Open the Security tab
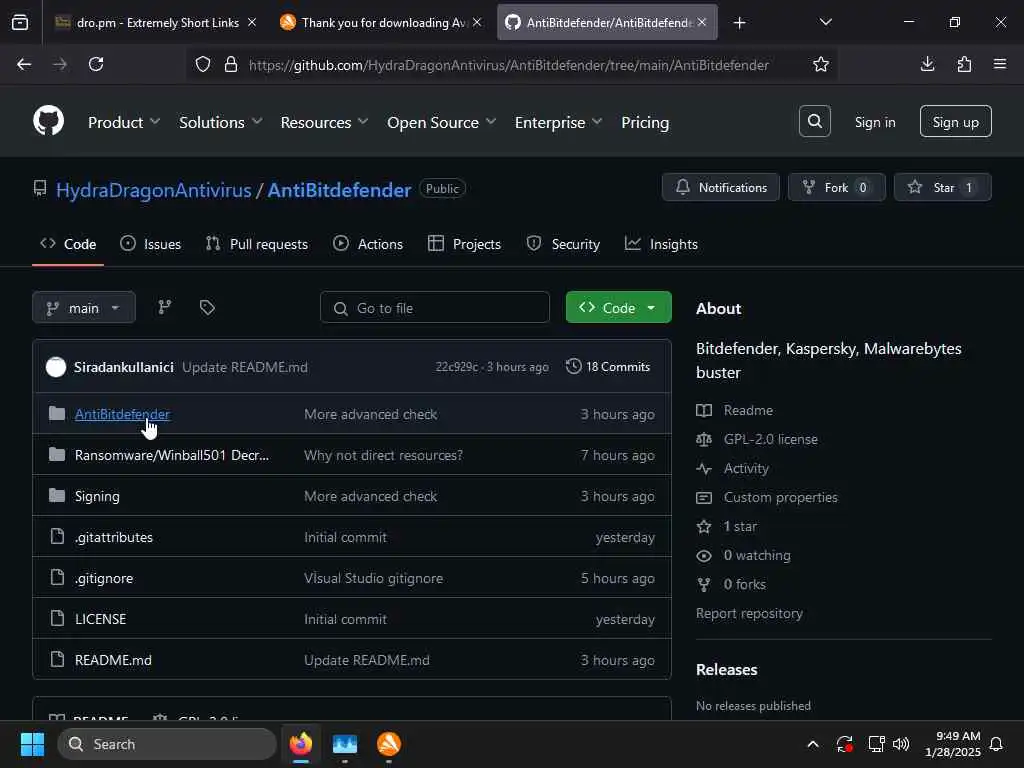Screen dimensions: 1024x768 [x=563, y=244]
